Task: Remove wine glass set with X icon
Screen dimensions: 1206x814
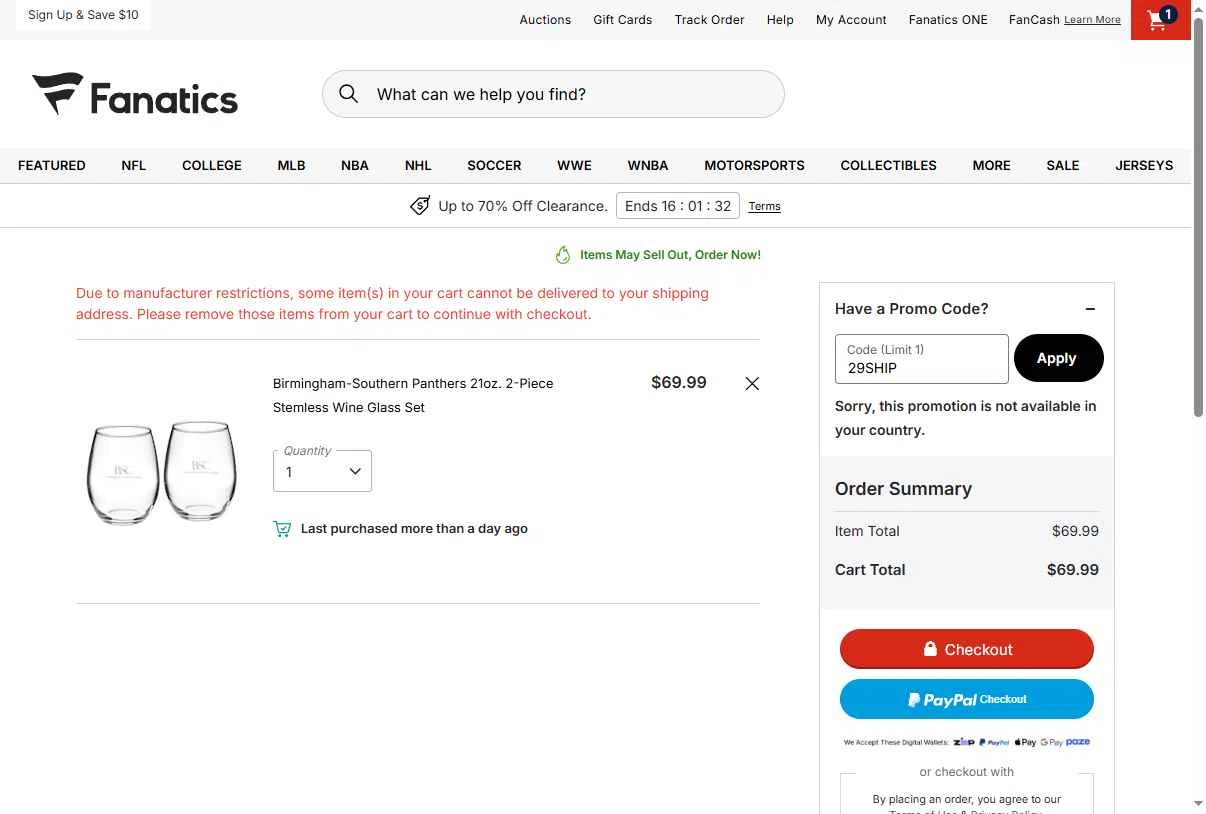Action: pyautogui.click(x=752, y=383)
